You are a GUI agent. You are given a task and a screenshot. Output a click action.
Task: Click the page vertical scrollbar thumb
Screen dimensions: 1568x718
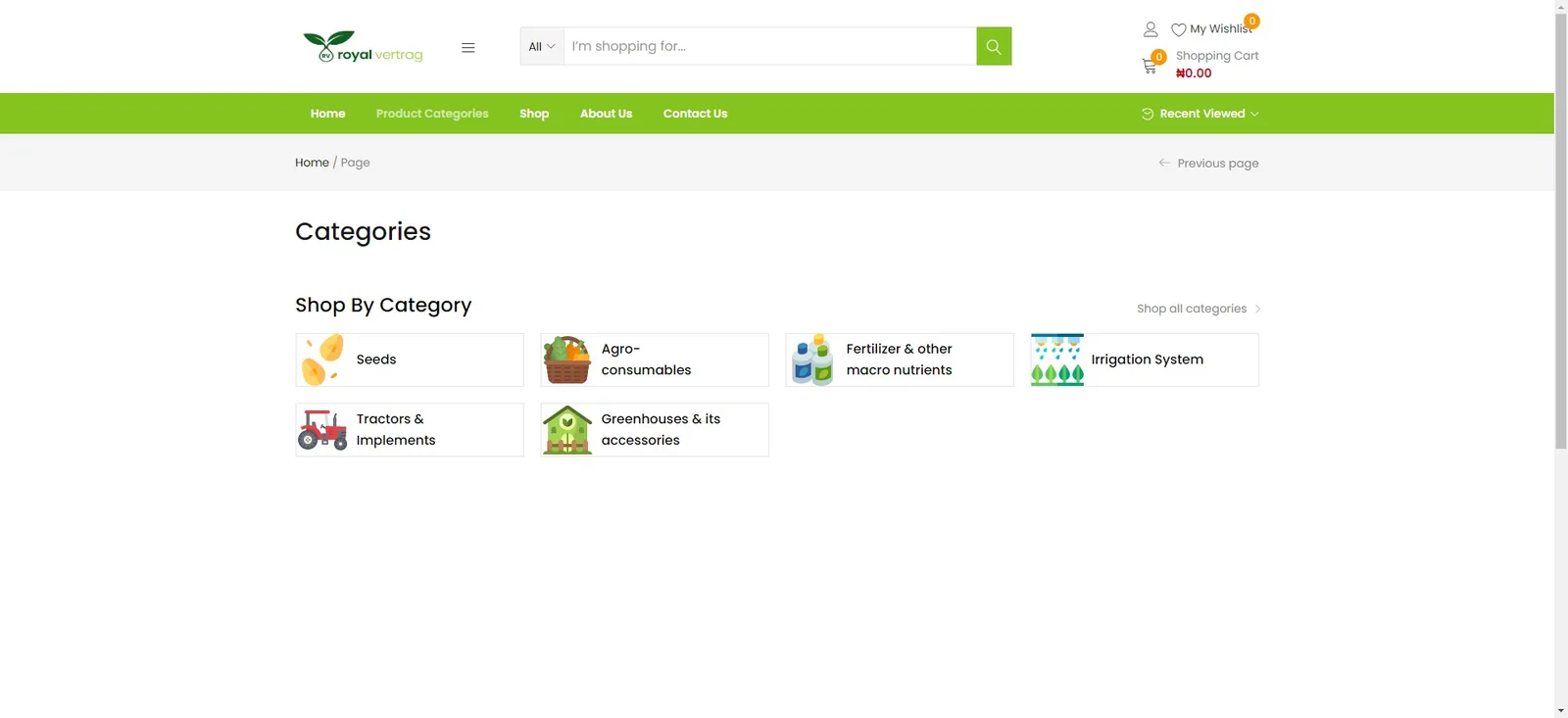pyautogui.click(x=1561, y=231)
